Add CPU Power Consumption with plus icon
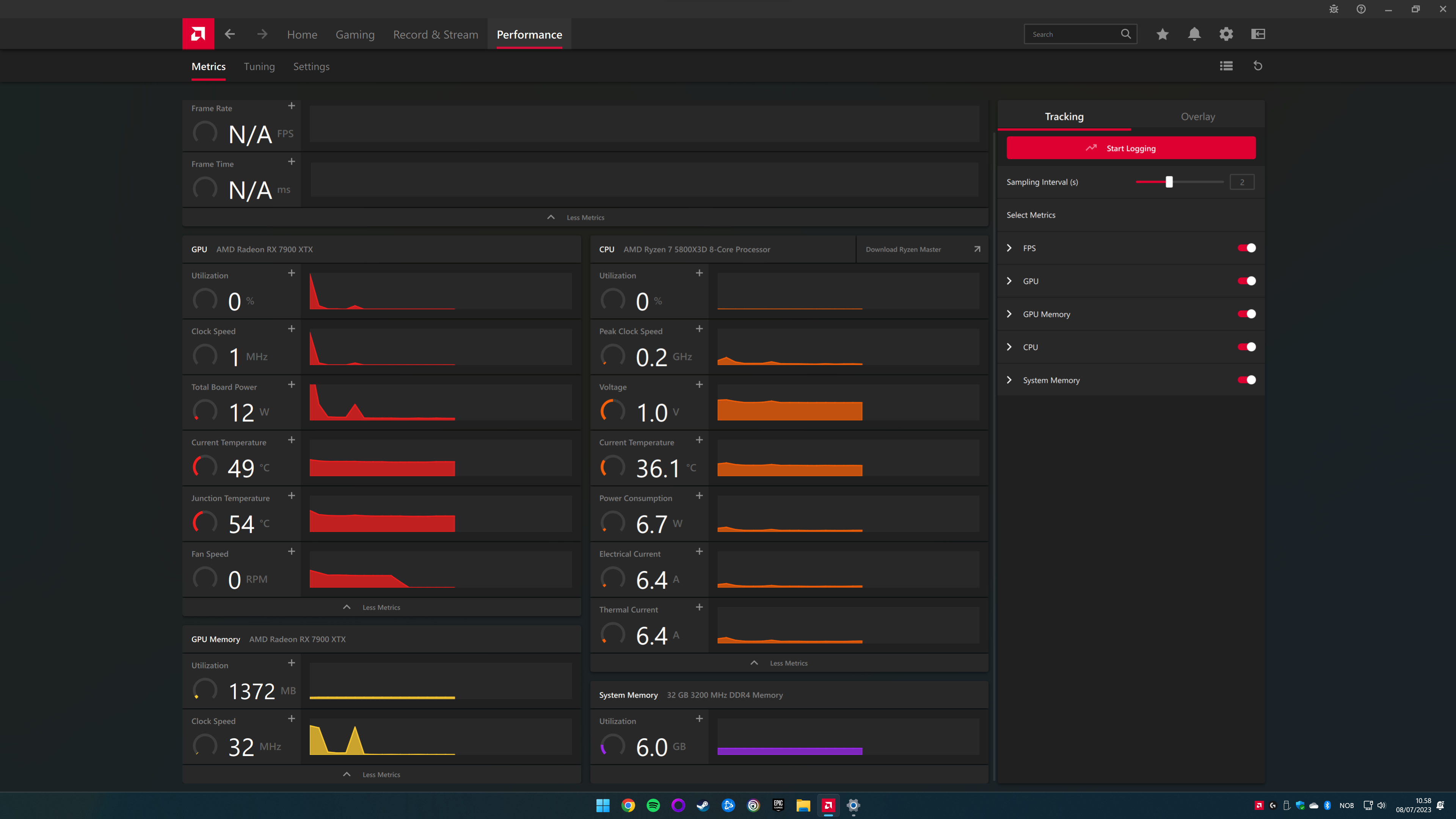 (699, 496)
